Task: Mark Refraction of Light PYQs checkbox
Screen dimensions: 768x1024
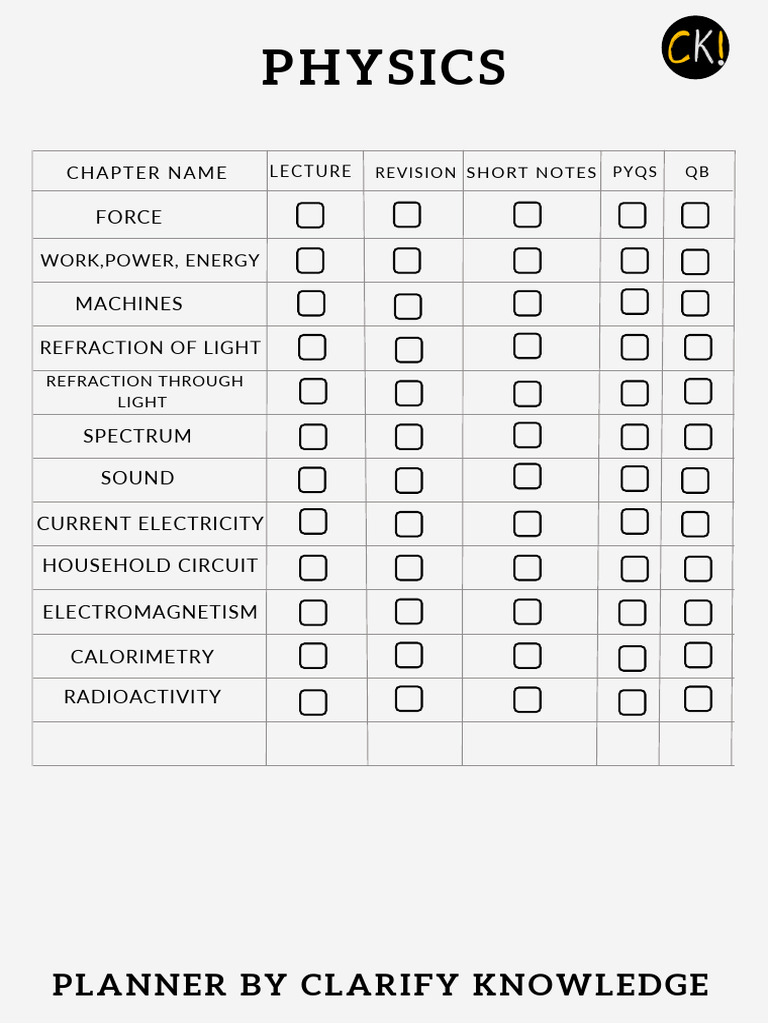Action: (x=634, y=347)
